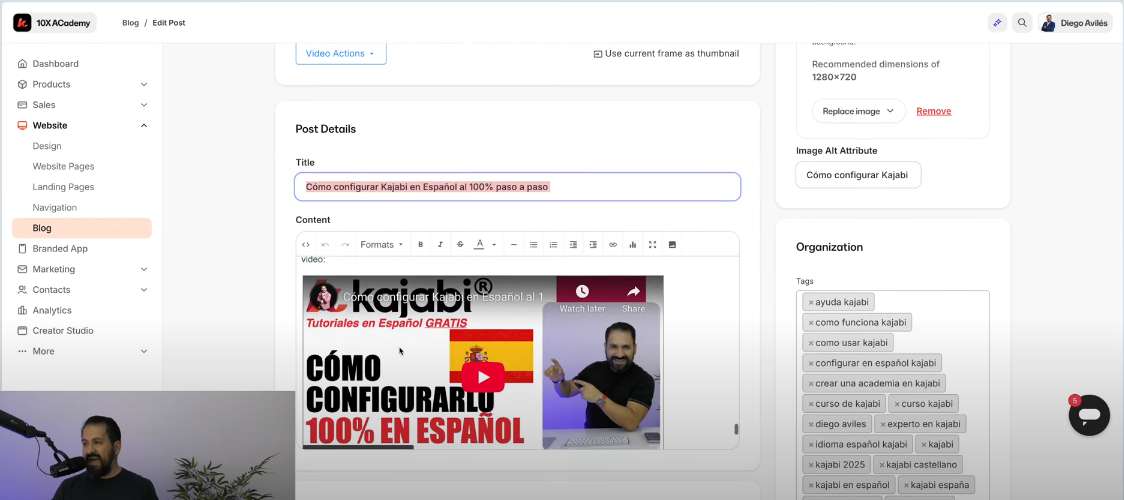Click the redo icon in editor toolbar
This screenshot has width=1124, height=500.
[345, 244]
